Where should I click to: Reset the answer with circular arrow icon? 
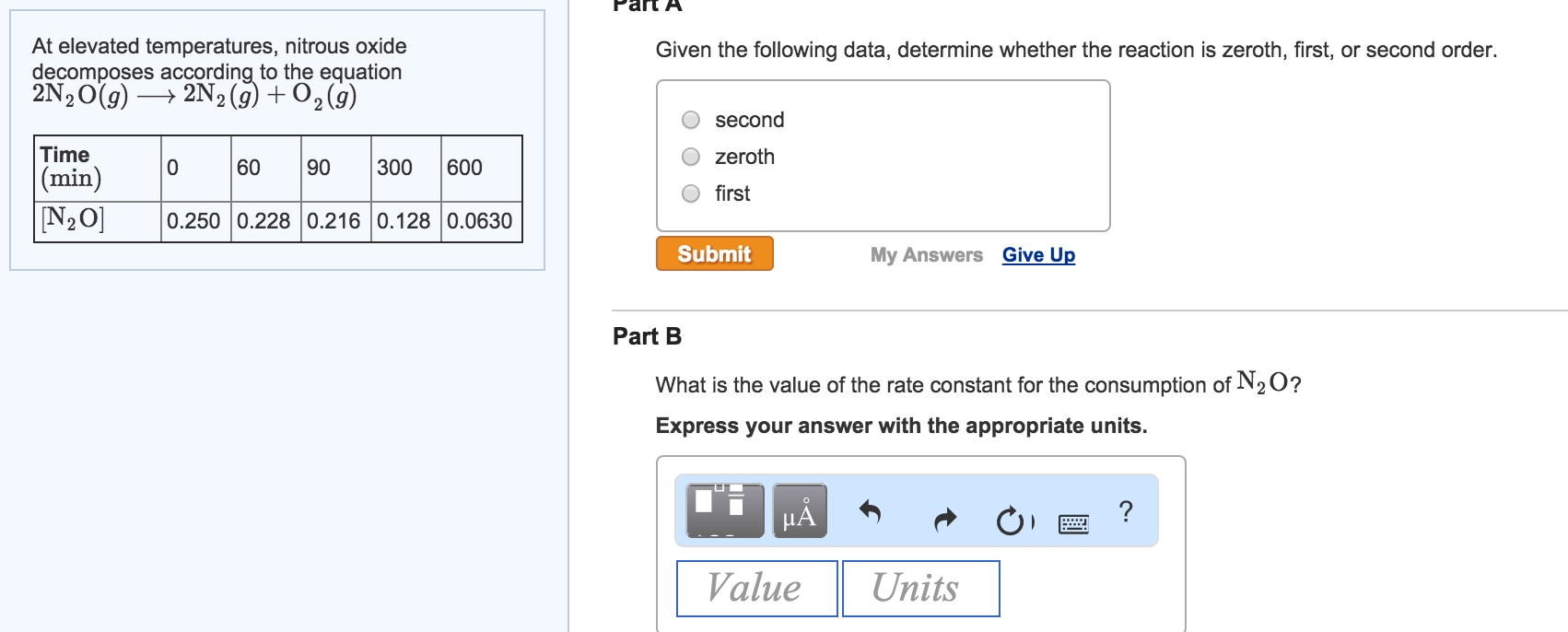click(x=1010, y=521)
